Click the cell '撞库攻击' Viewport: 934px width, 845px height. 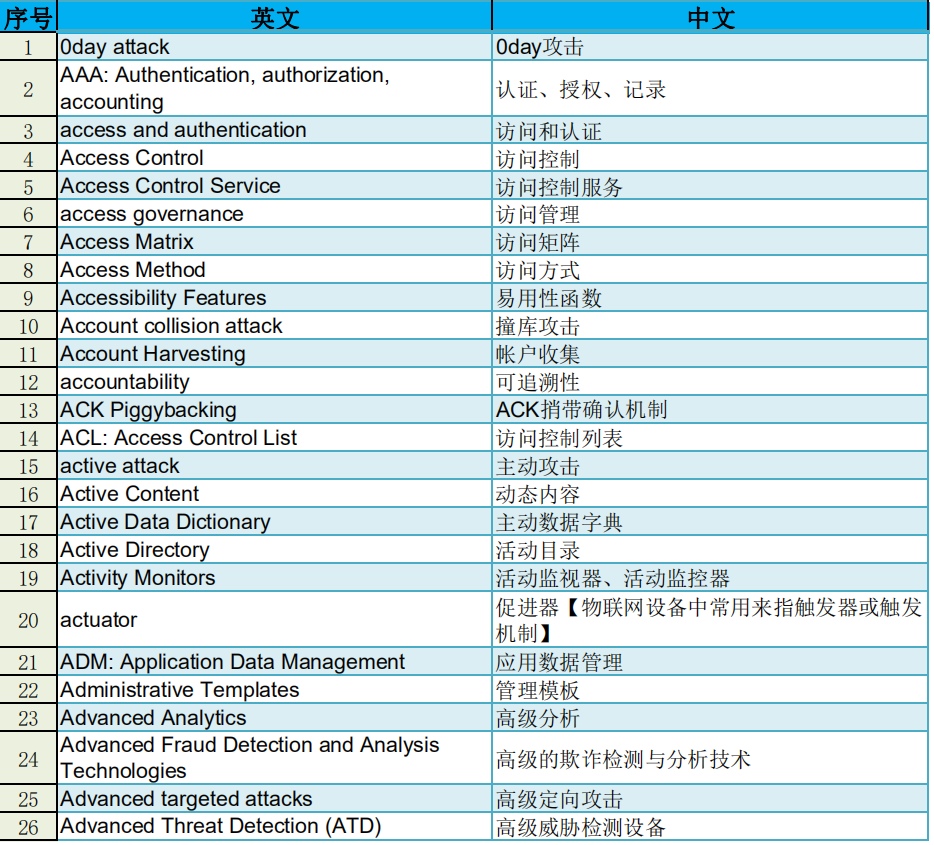click(x=710, y=326)
